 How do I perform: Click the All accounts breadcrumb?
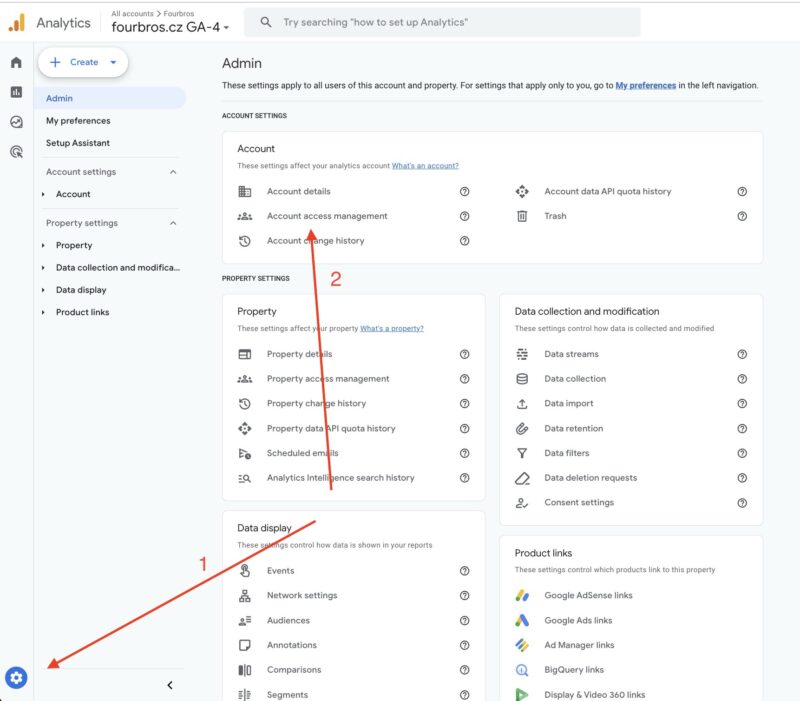pos(132,14)
